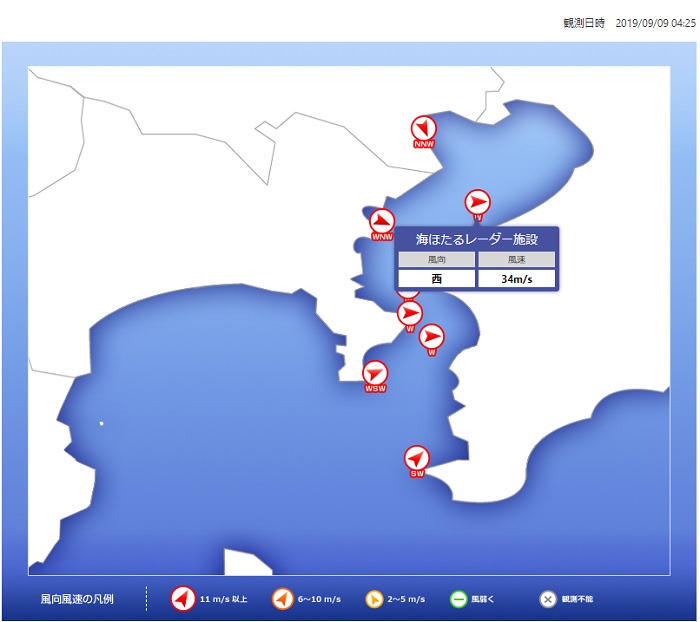Click the orange 6~10 m/s legend icon
700x622 pixels.
[x=282, y=599]
